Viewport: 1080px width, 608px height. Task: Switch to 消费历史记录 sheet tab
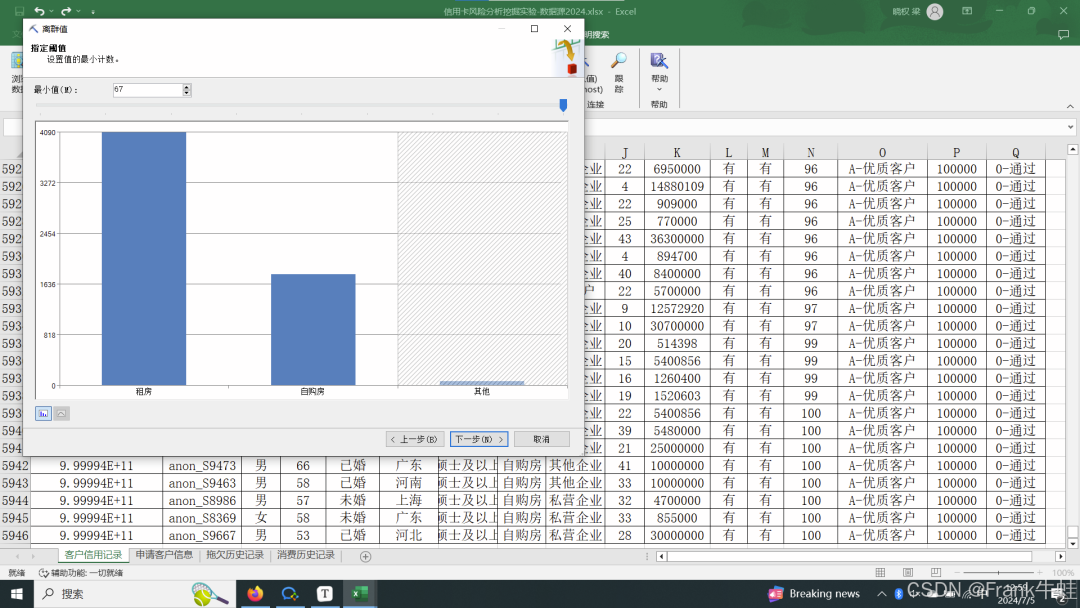point(306,555)
